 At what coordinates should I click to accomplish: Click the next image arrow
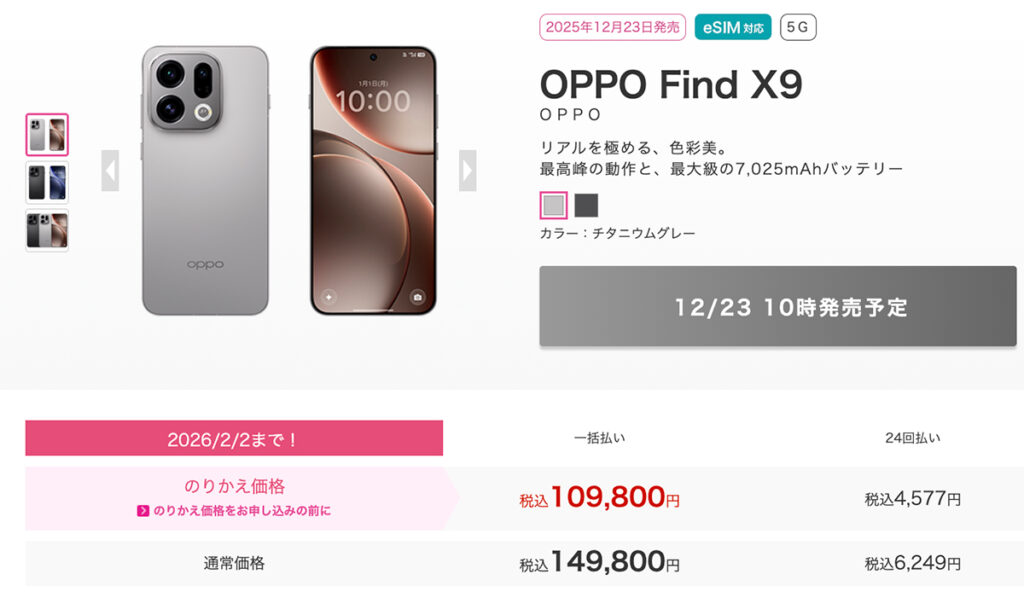pos(467,170)
